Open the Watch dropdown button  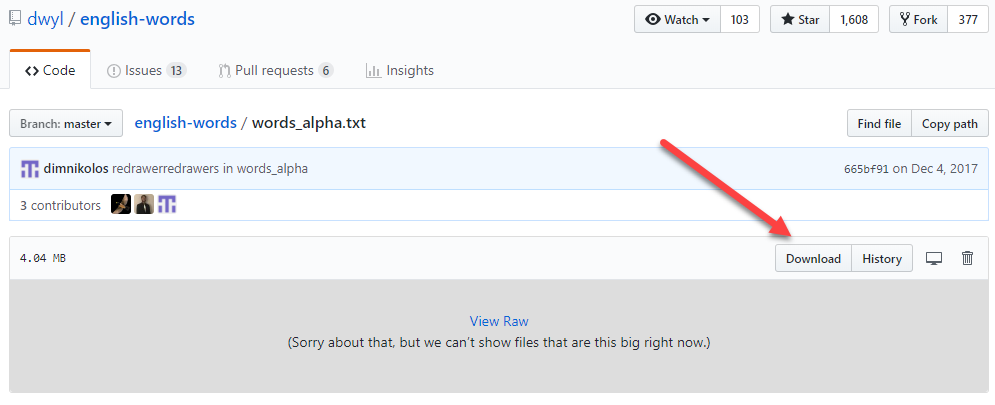tap(677, 19)
